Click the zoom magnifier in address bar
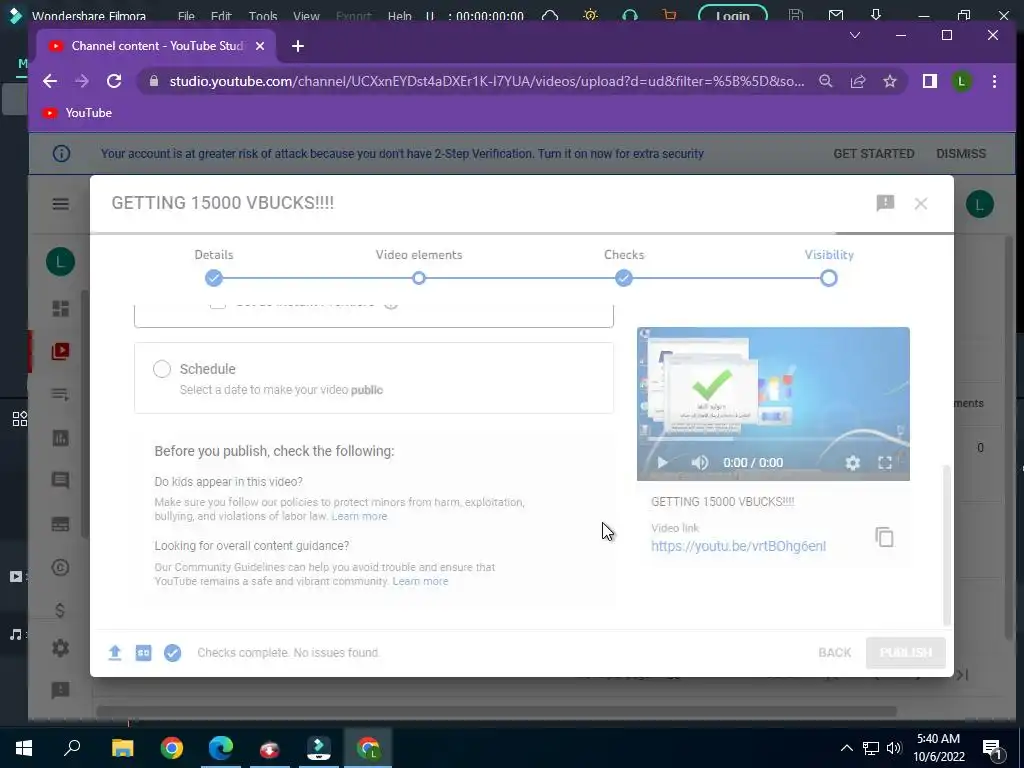Image resolution: width=1024 pixels, height=768 pixels. (825, 81)
